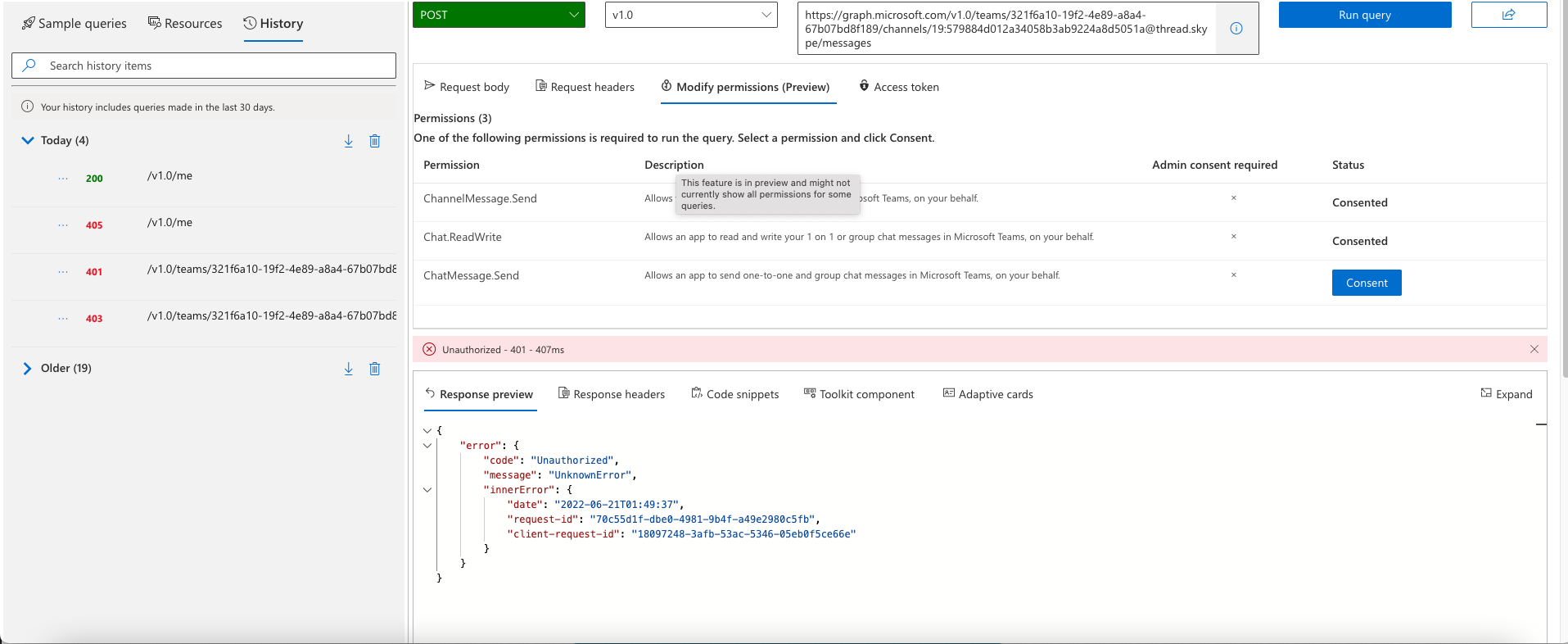Collapse the "error" JSON node
Screen dimensions: 1568x644
click(x=427, y=446)
